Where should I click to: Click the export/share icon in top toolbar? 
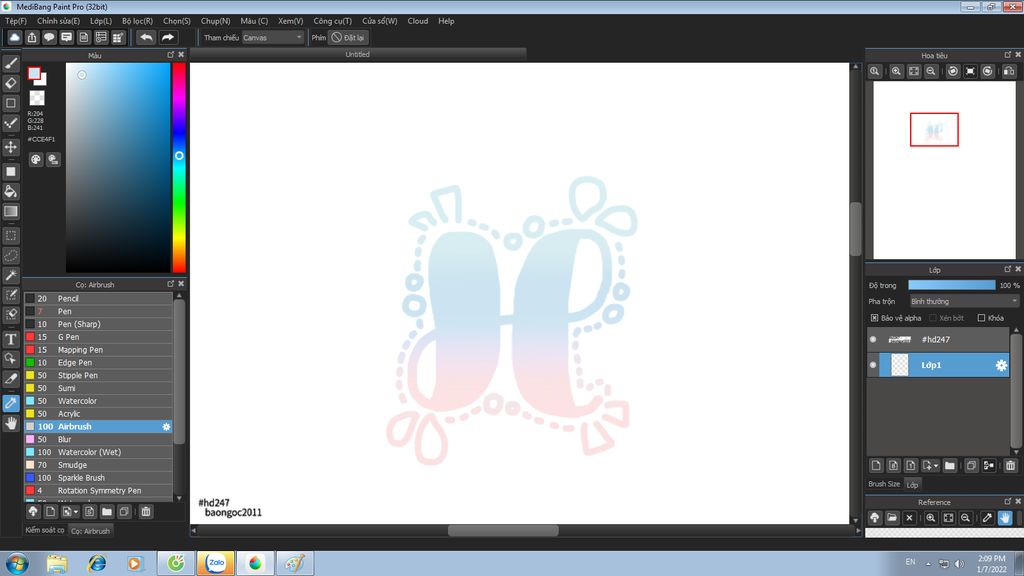coord(32,37)
